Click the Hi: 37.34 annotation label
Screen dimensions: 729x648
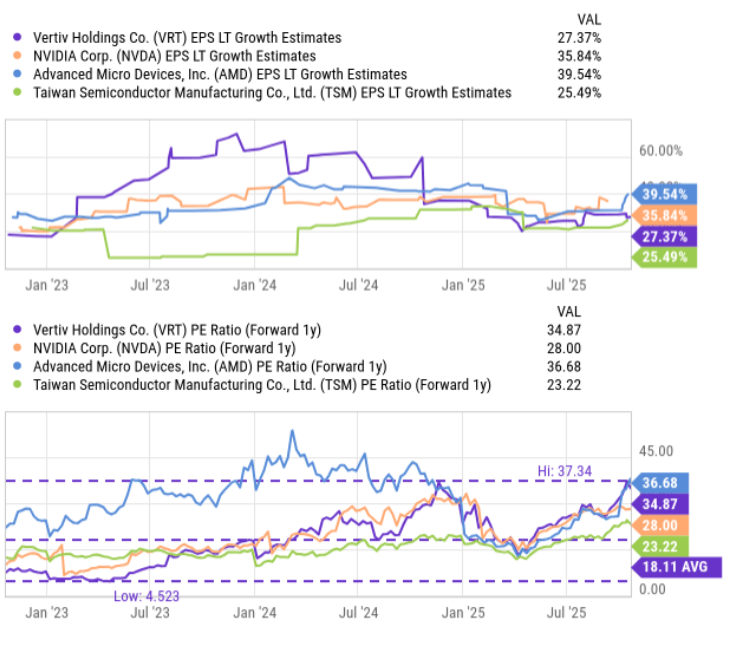(564, 471)
